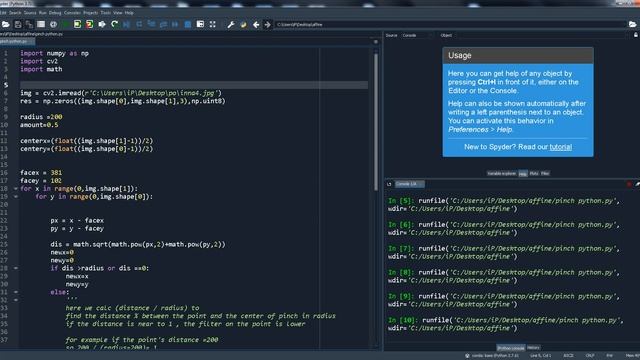Select the IPython console bottom tab

tap(511, 348)
